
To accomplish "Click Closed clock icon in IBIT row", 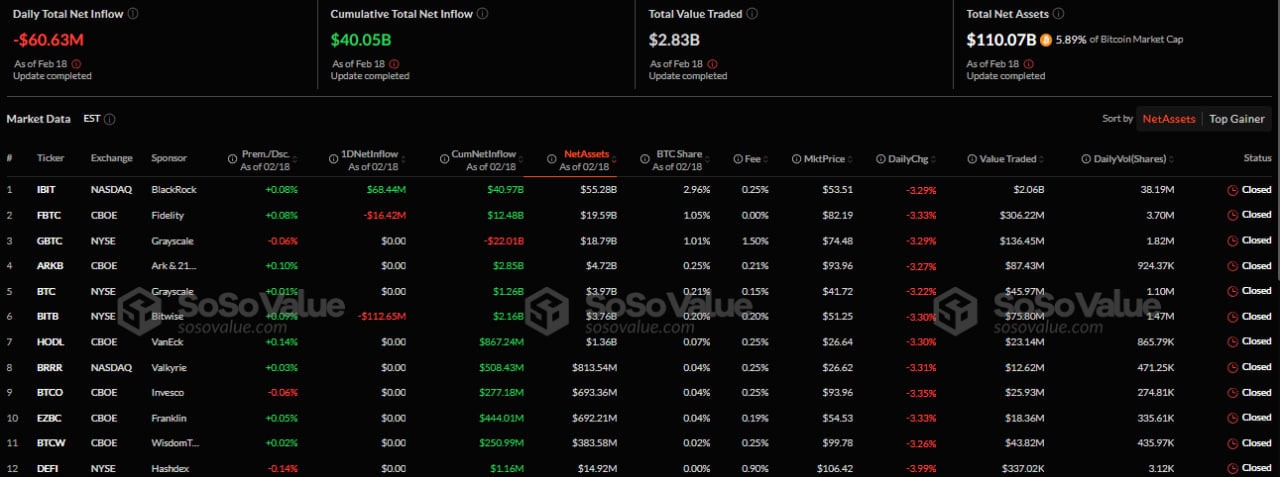I will [x=1232, y=189].
